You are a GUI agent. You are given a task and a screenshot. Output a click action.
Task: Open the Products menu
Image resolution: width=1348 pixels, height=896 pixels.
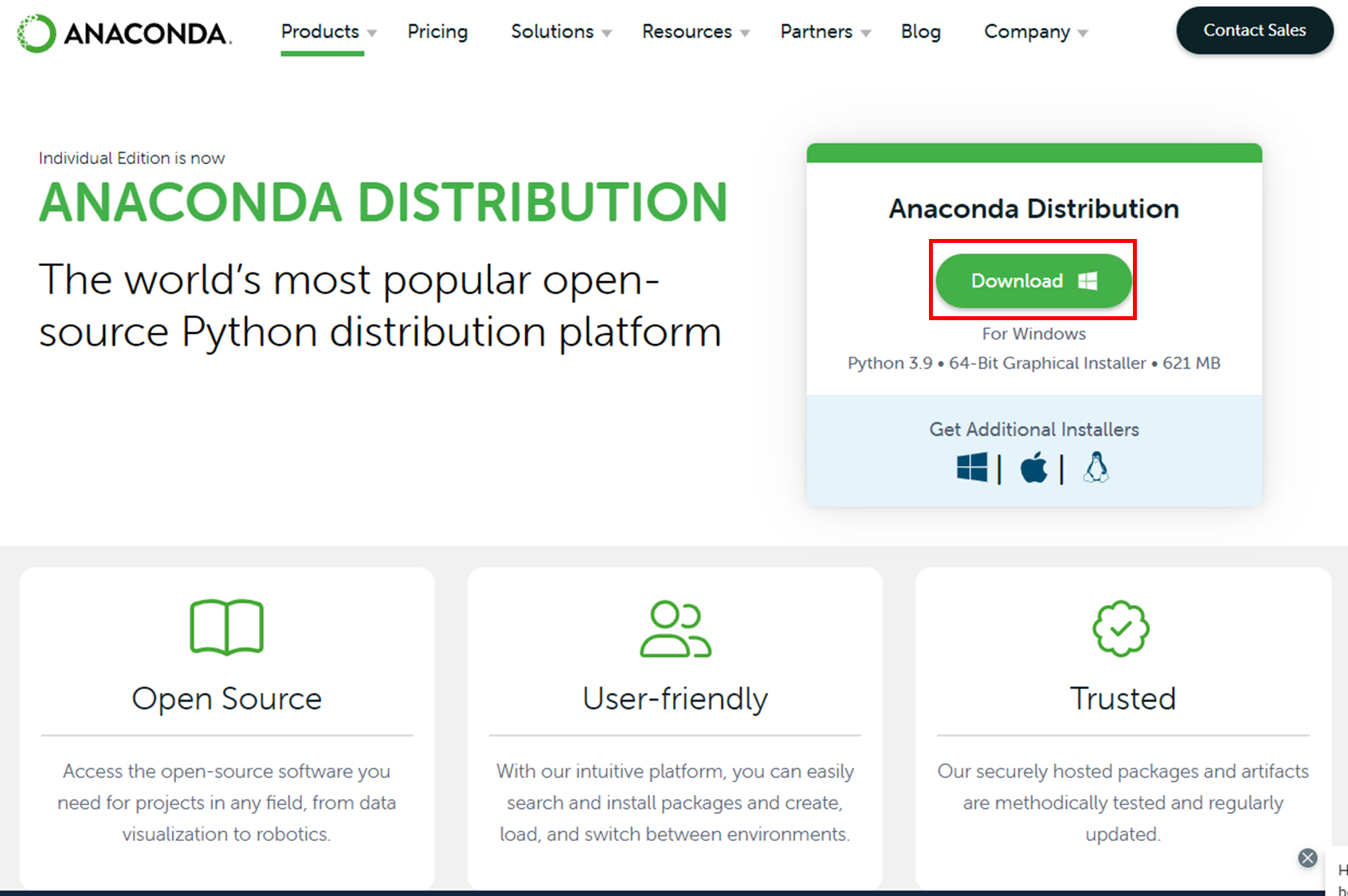tap(319, 31)
